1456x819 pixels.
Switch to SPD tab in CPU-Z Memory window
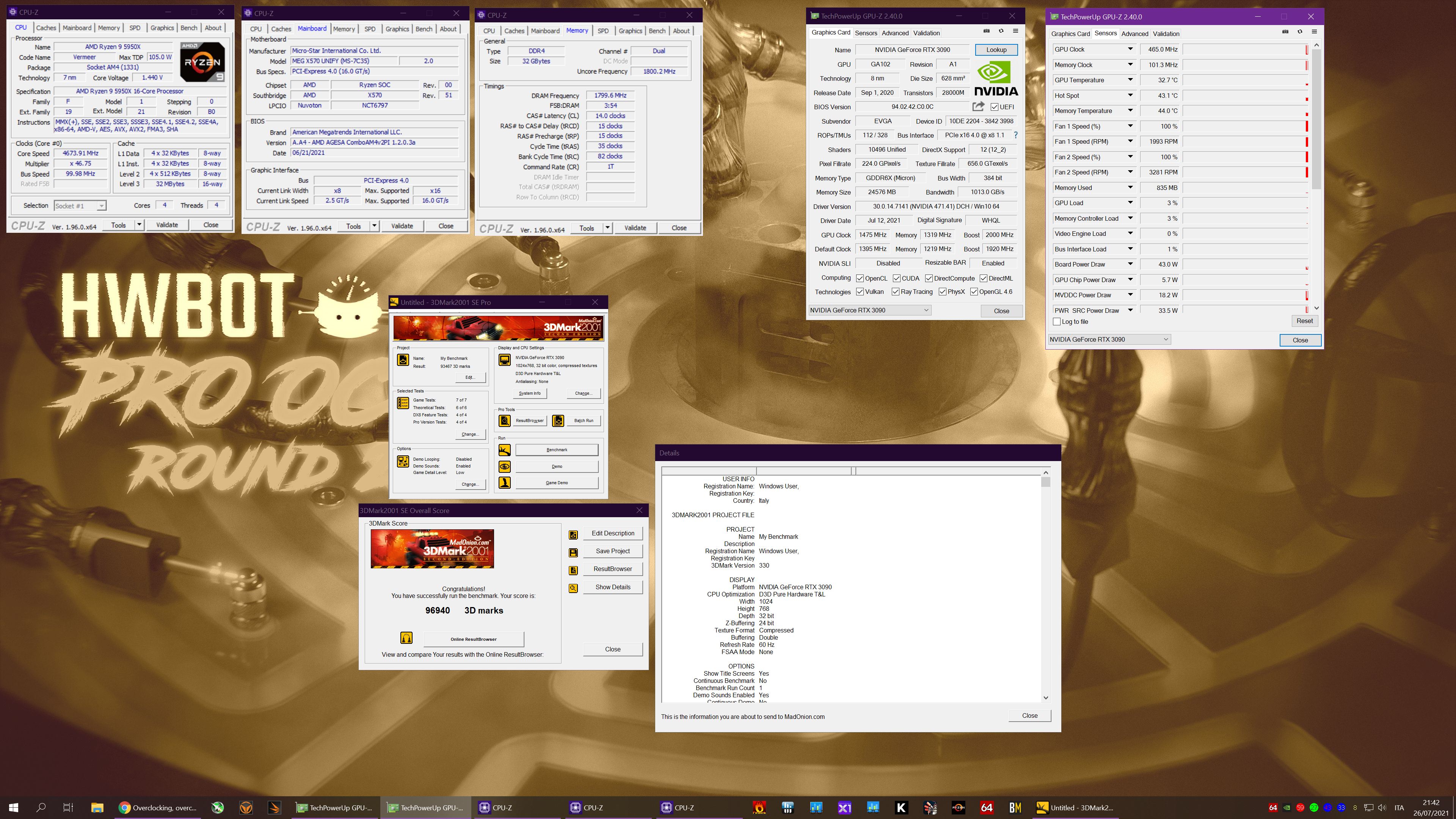[603, 30]
